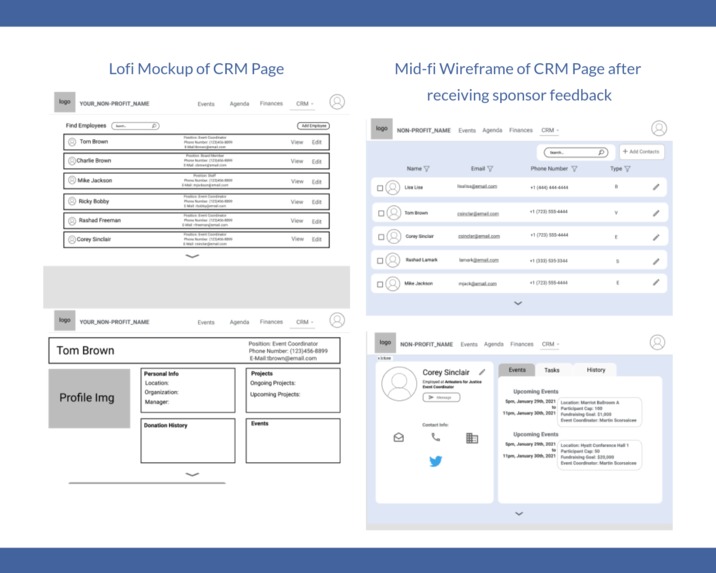Switch to the Tasks tab

[x=552, y=370]
